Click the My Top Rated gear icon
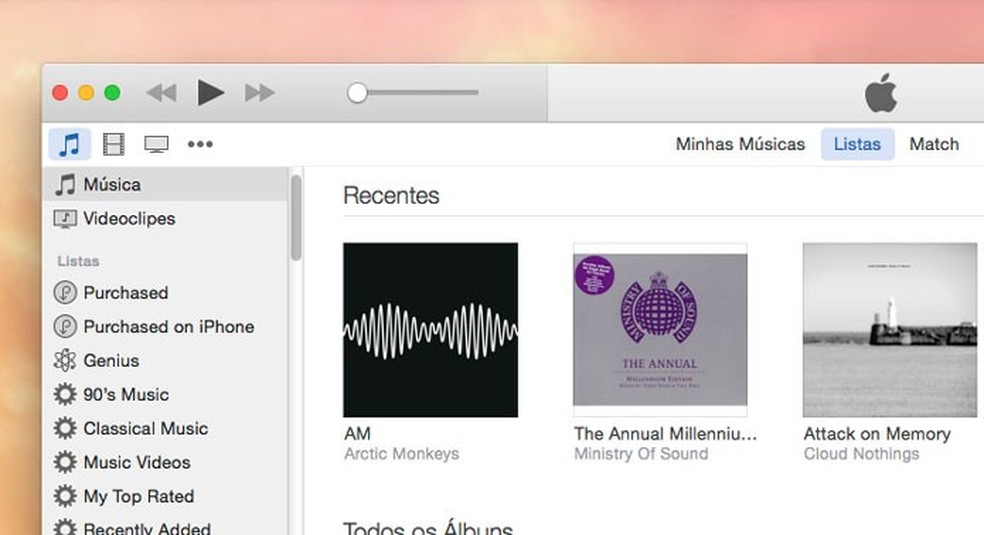 (65, 495)
